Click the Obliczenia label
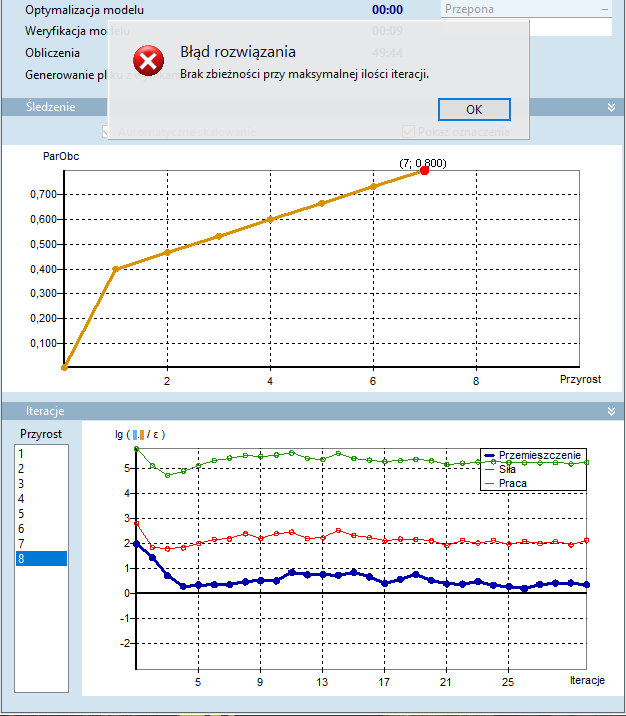626x716 pixels. [53, 53]
